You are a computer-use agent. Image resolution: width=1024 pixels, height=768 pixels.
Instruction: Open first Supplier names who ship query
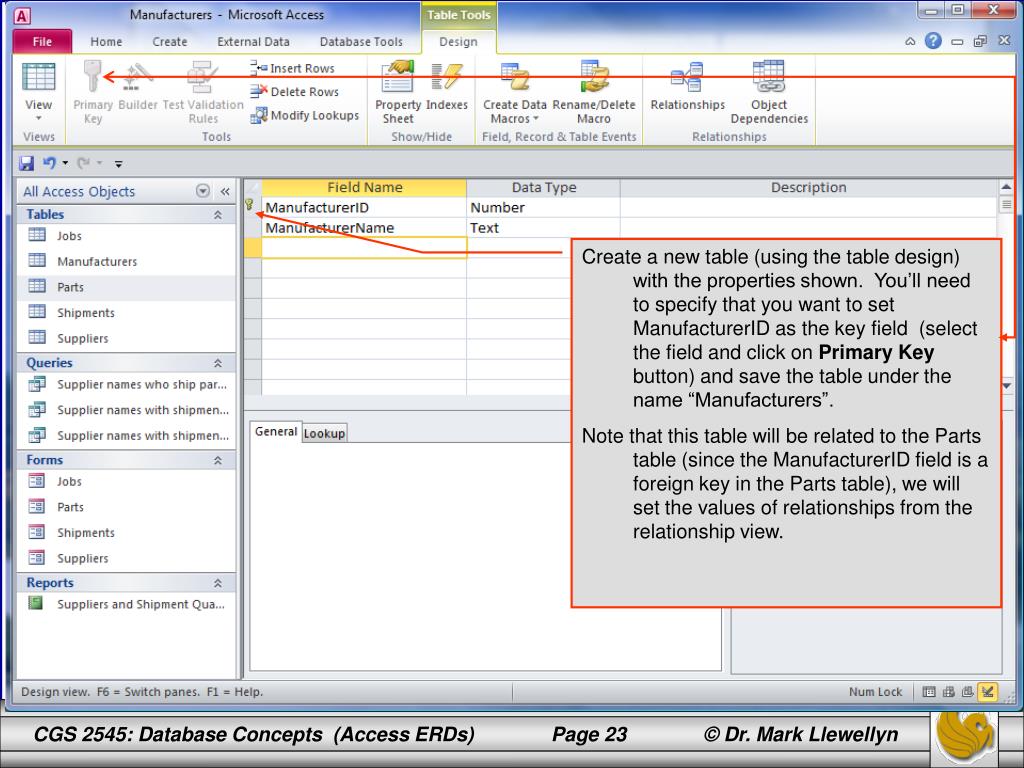click(129, 384)
